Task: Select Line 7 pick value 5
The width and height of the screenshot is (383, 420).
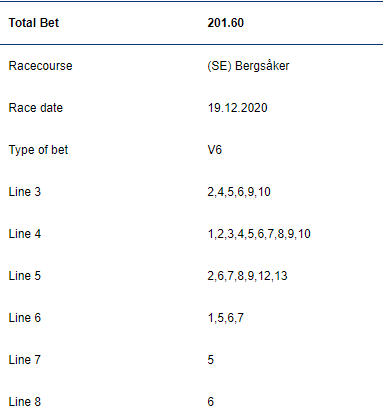Action: pyautogui.click(x=211, y=360)
